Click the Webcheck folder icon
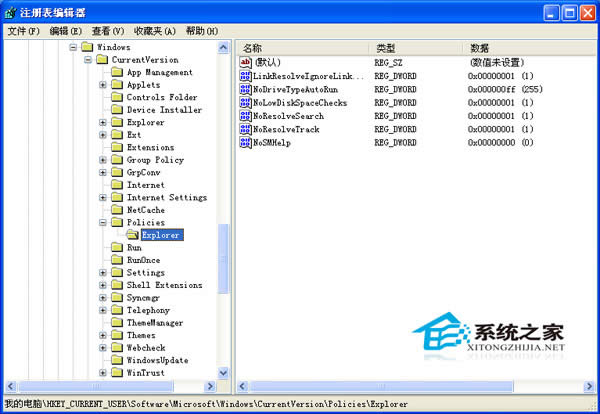This screenshot has width=600, height=414. click(x=117, y=347)
